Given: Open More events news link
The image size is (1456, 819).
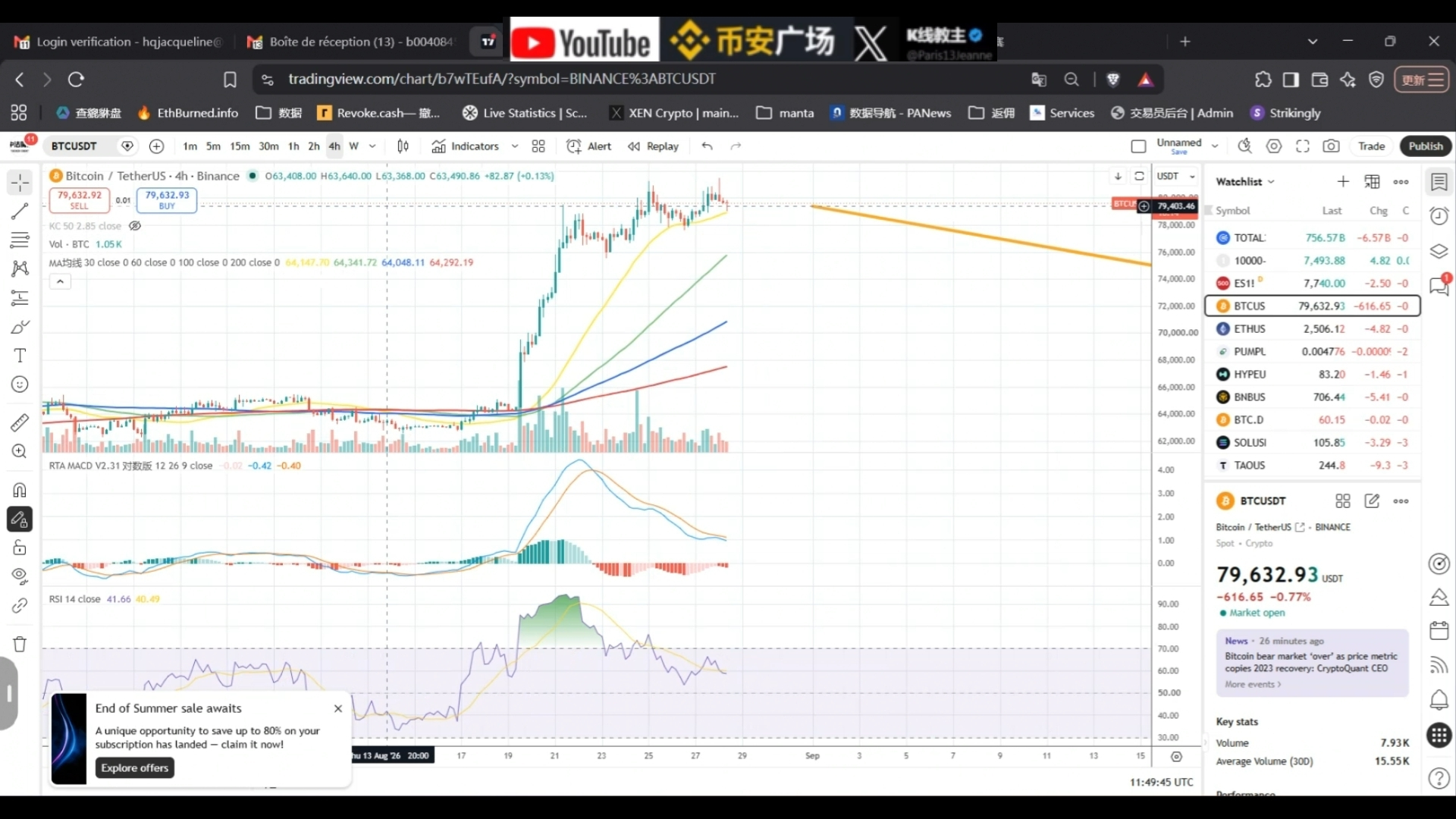Looking at the screenshot, I should [1253, 685].
